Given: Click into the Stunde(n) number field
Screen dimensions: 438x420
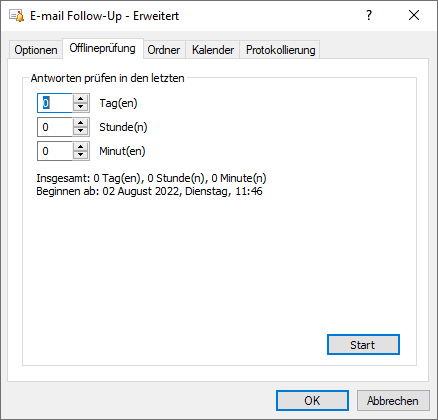Looking at the screenshot, I should coord(55,127).
